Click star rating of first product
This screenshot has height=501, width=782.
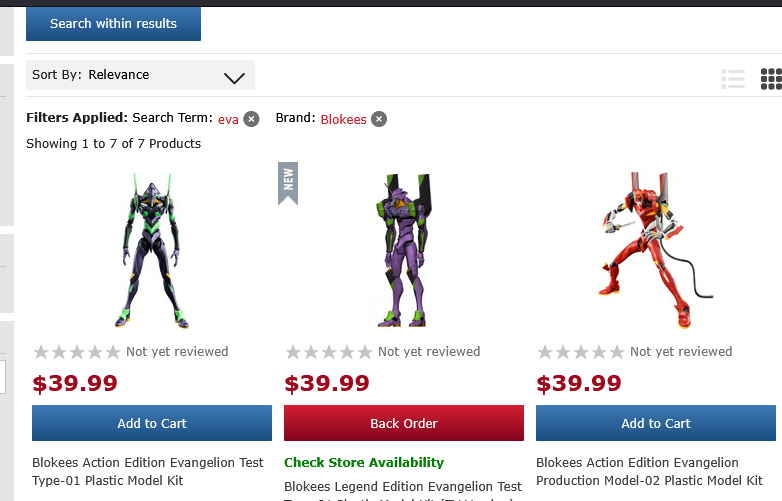tap(77, 352)
